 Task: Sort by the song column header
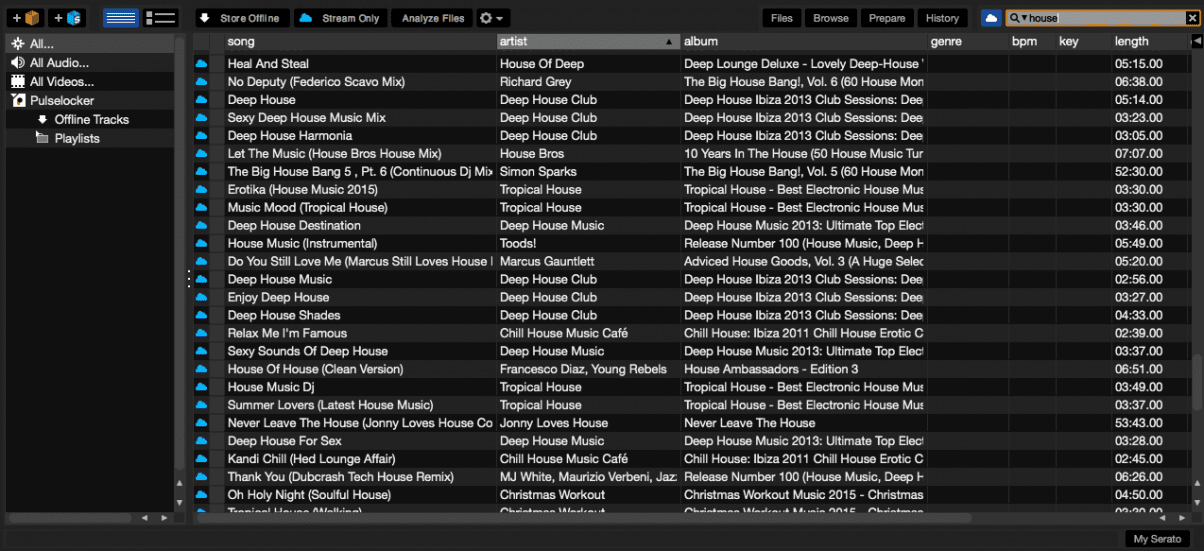[x=360, y=41]
